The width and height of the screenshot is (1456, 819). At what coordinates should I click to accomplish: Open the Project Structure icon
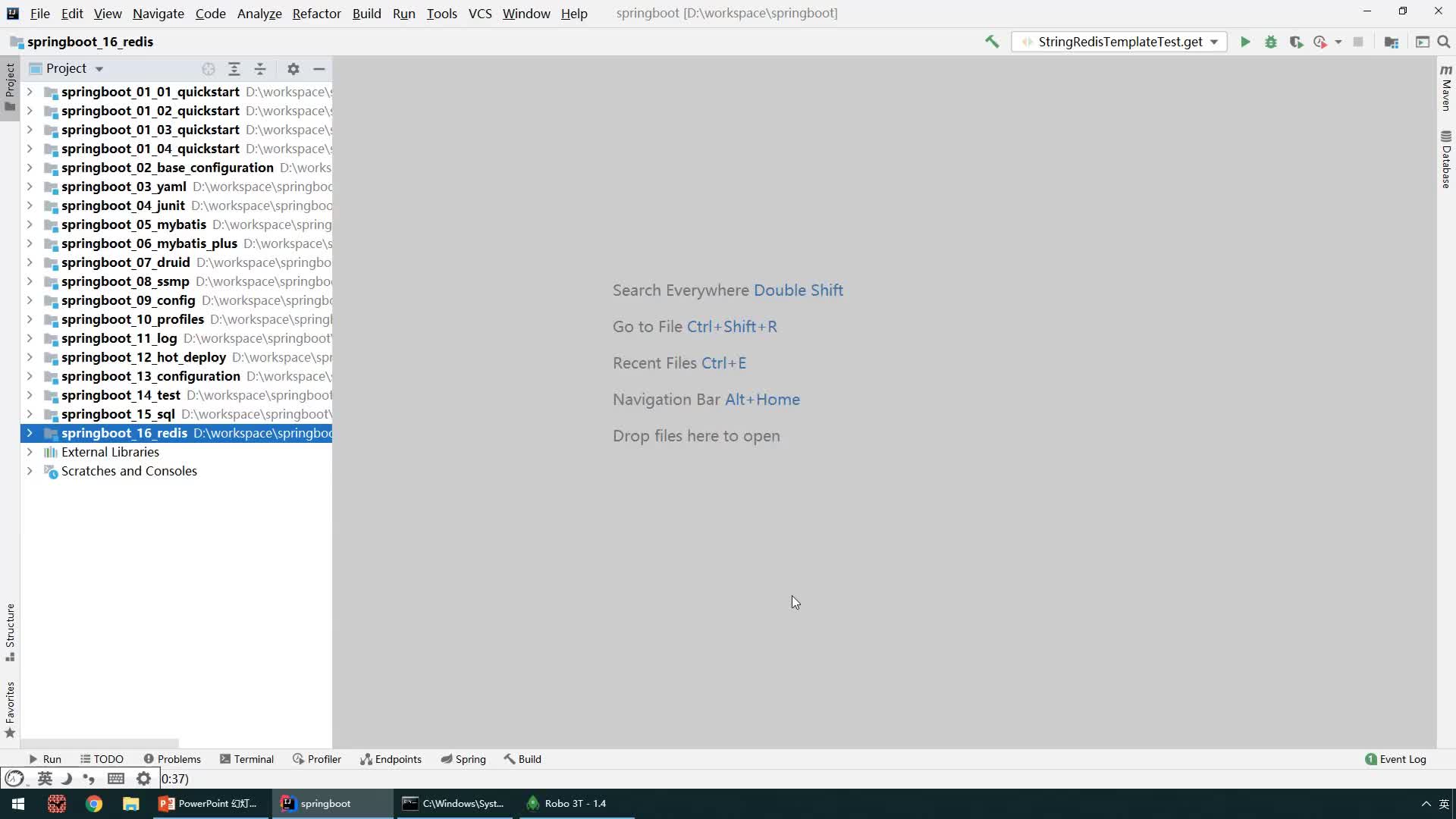(x=1391, y=42)
